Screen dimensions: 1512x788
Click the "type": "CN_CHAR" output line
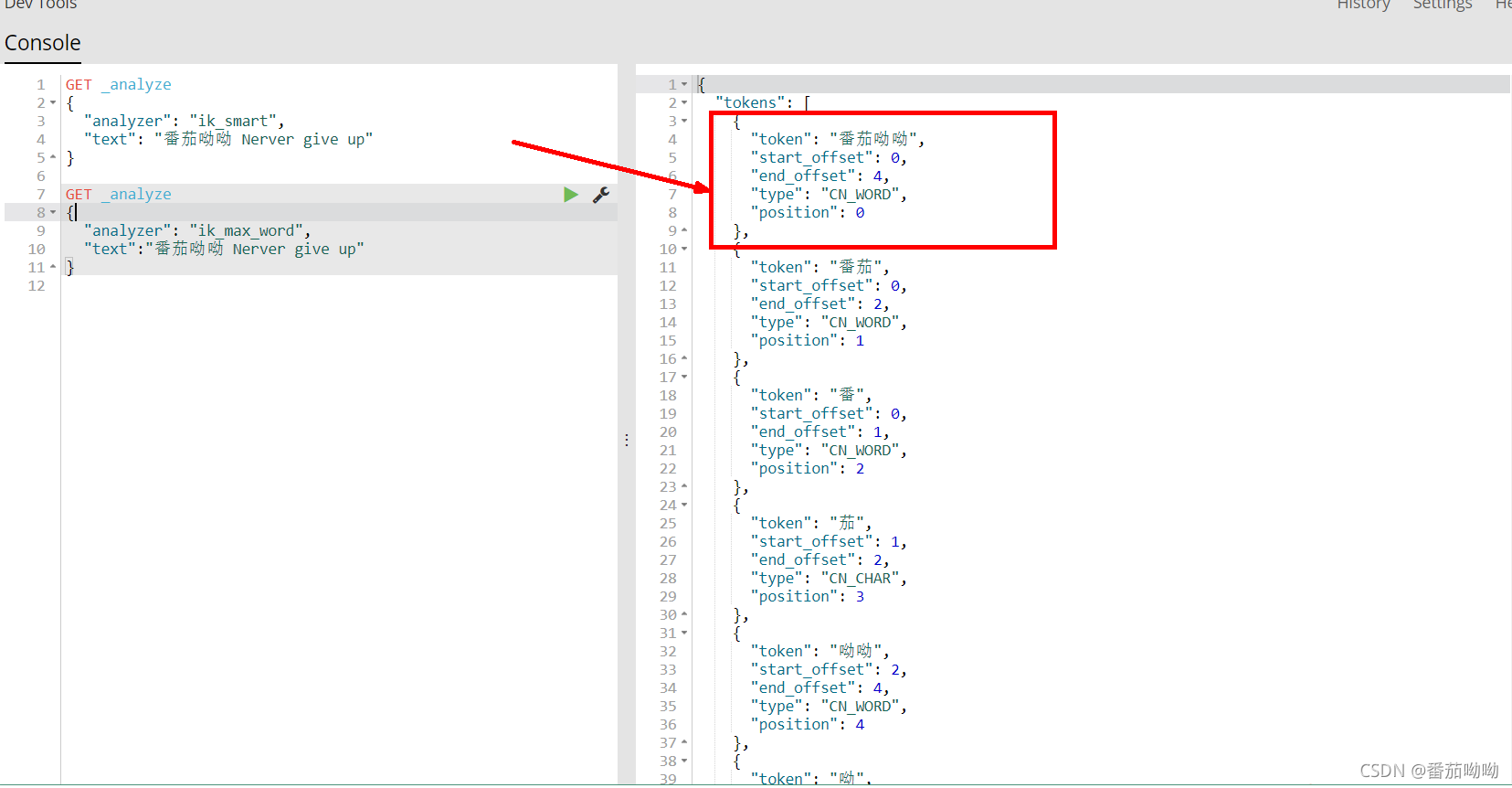tap(829, 578)
